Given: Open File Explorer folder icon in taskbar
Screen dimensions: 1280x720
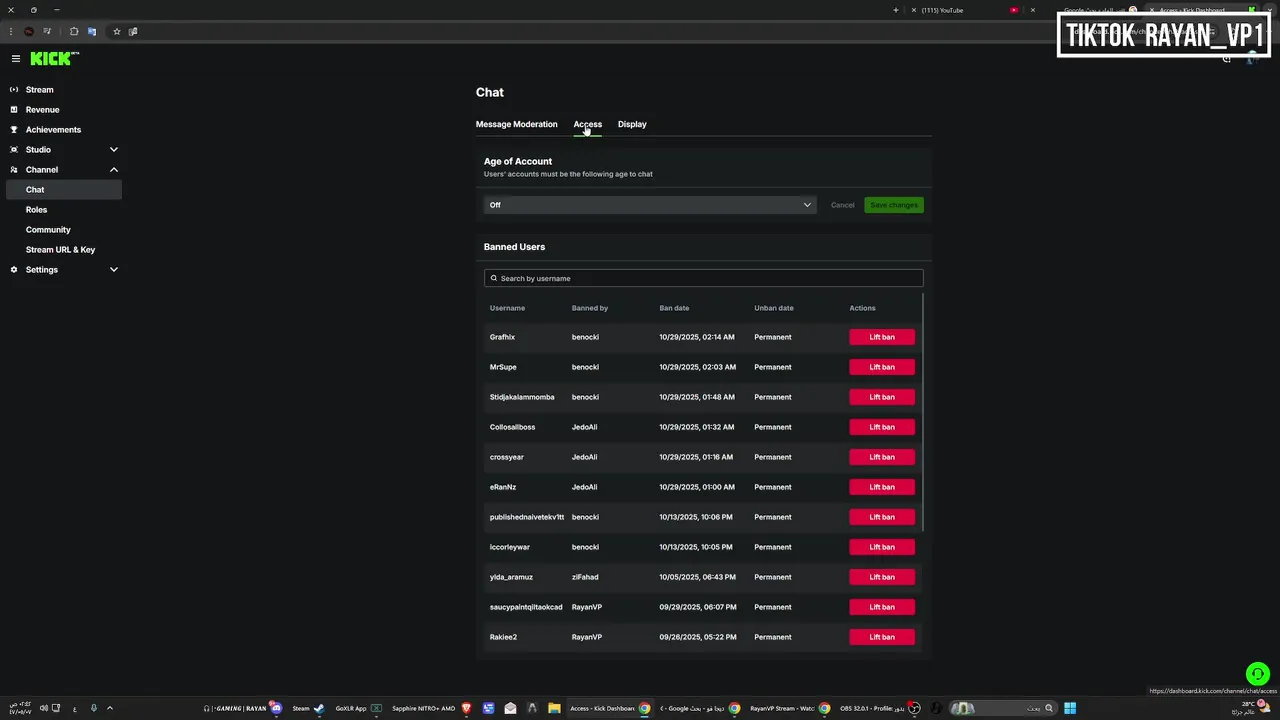Looking at the screenshot, I should pos(554,708).
